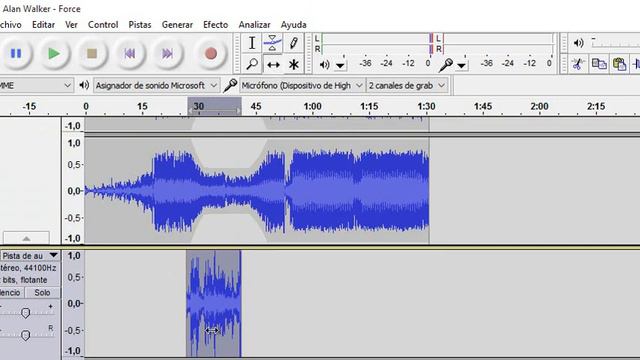Screen dimensions: 640x360
Task: Open the Micrófono input device dropdown
Action: (x=302, y=85)
